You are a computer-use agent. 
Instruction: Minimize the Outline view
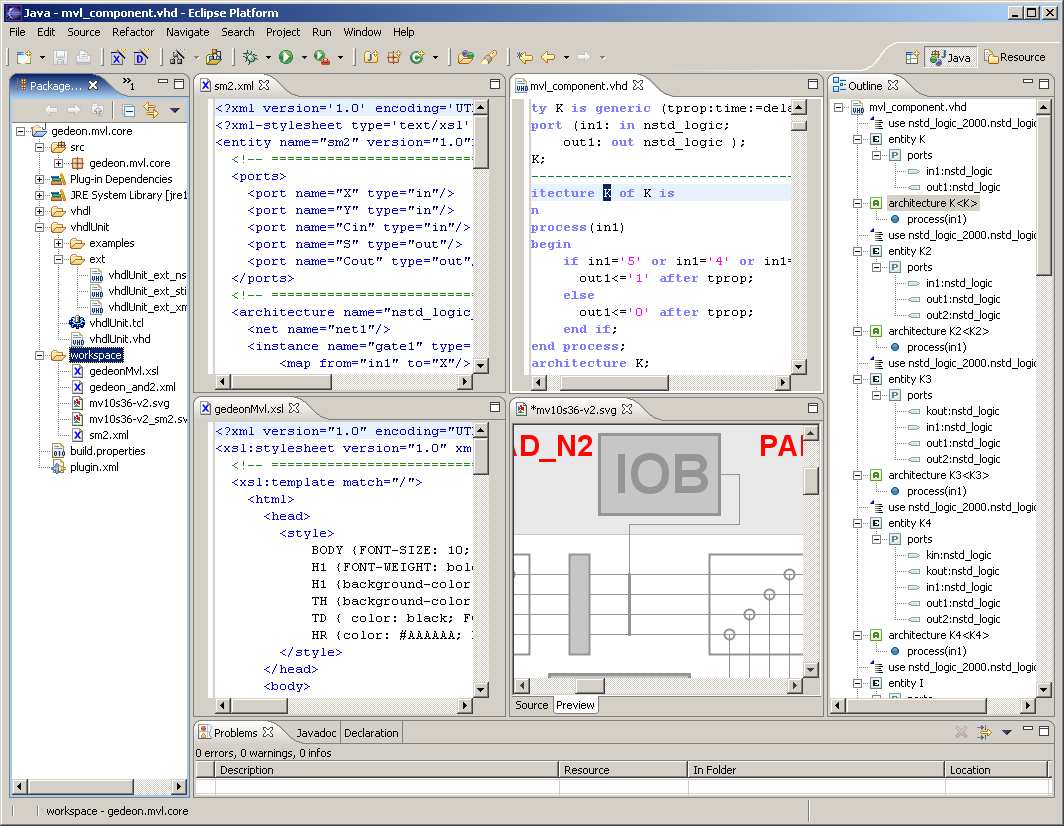click(1027, 83)
